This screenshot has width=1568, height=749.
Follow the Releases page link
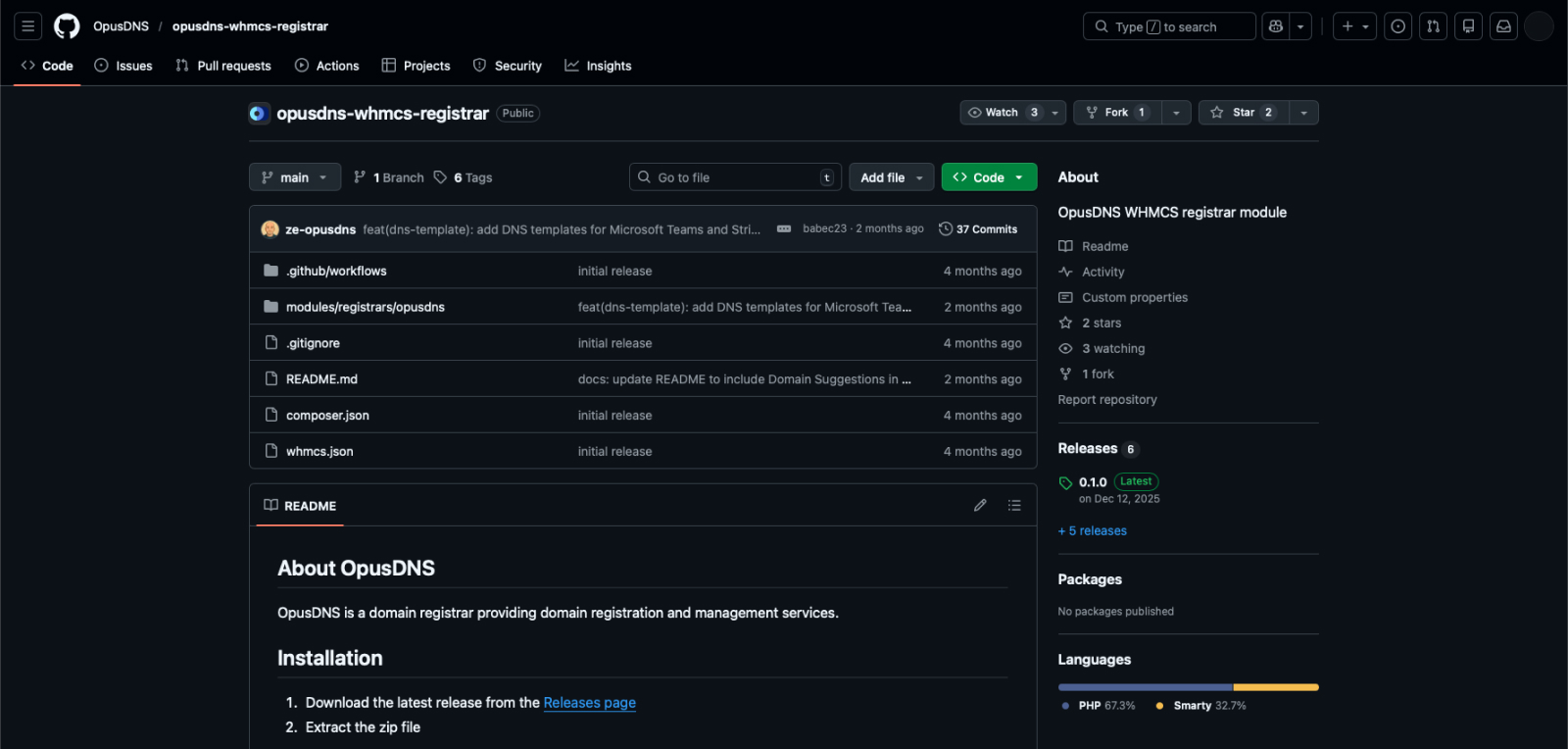[590, 703]
